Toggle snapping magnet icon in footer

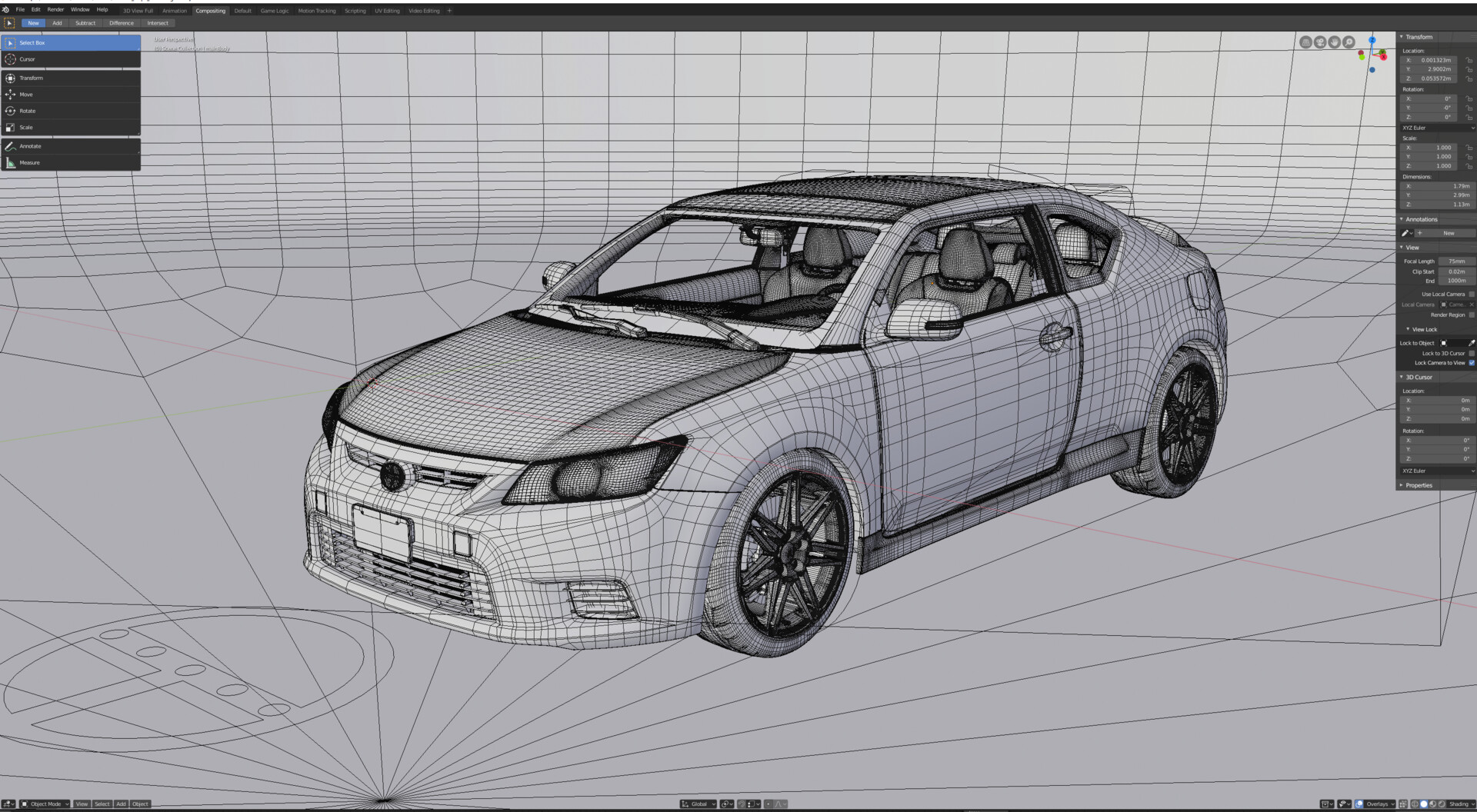743,804
